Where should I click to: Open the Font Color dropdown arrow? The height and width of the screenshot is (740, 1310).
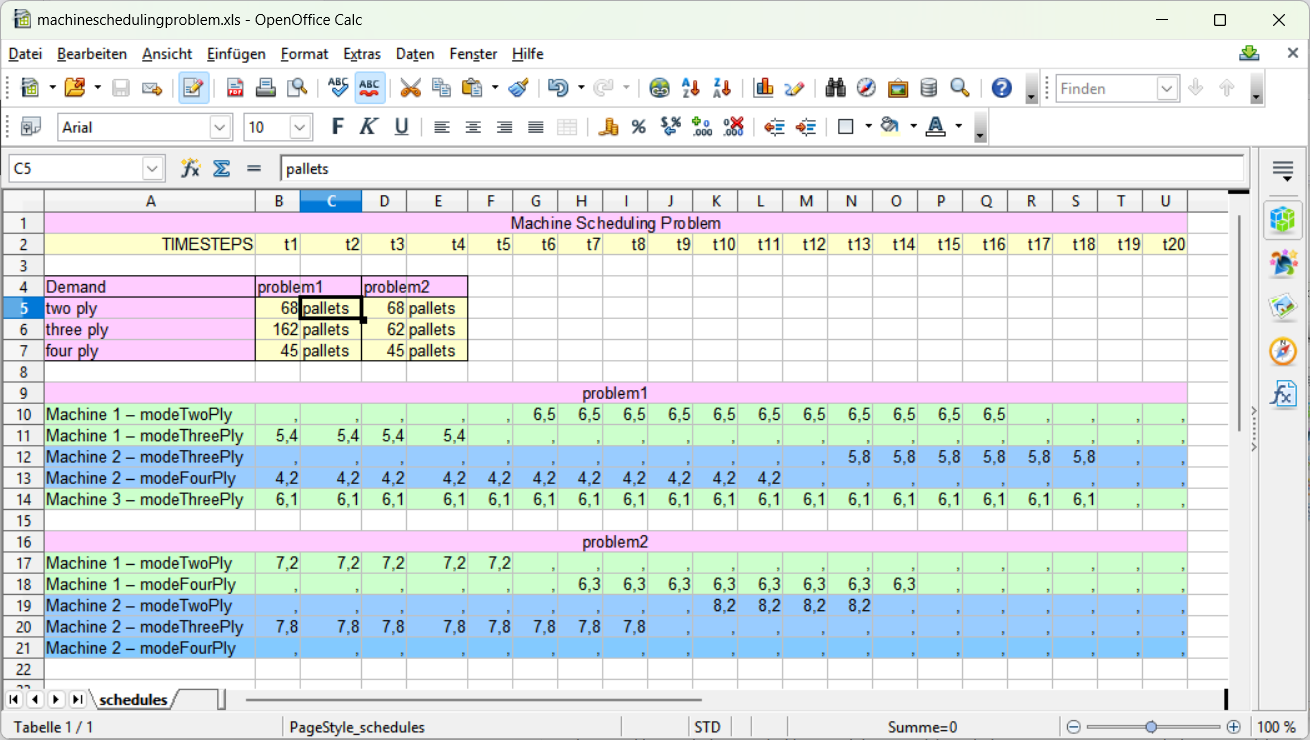click(958, 127)
